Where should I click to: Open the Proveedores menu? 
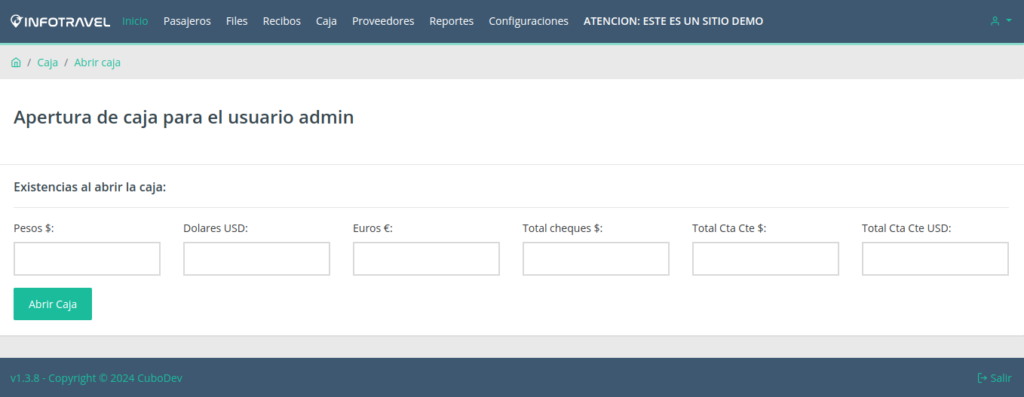tap(383, 21)
